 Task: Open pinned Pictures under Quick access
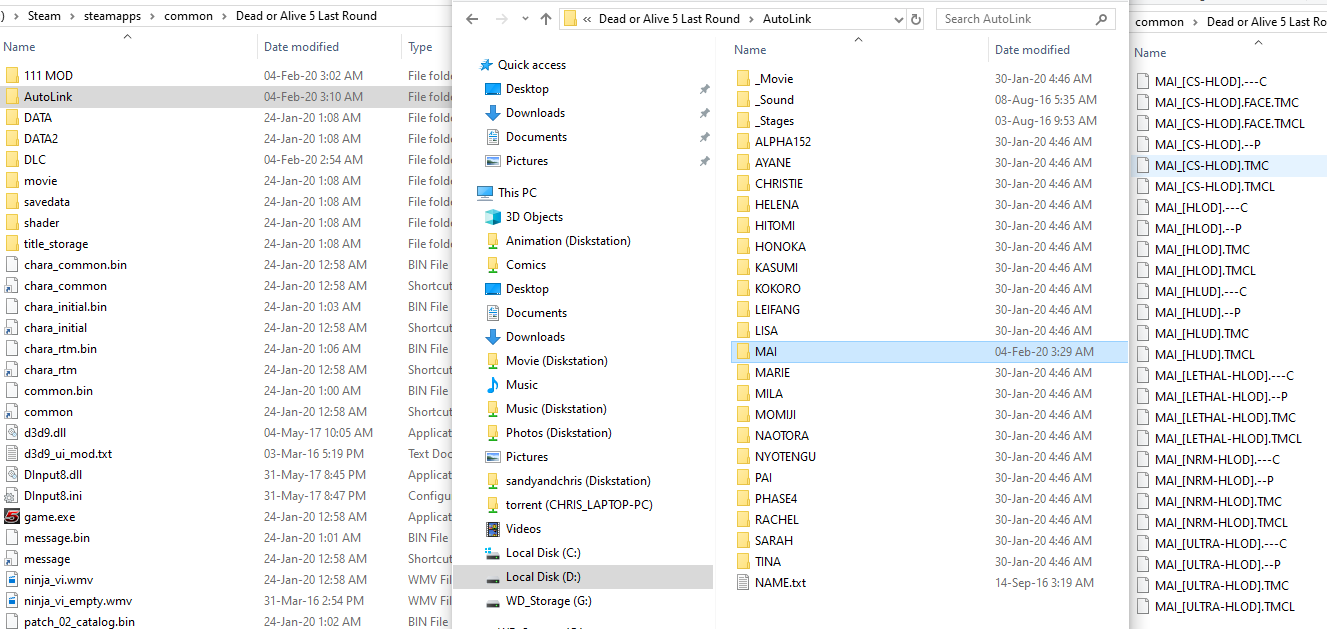click(527, 161)
